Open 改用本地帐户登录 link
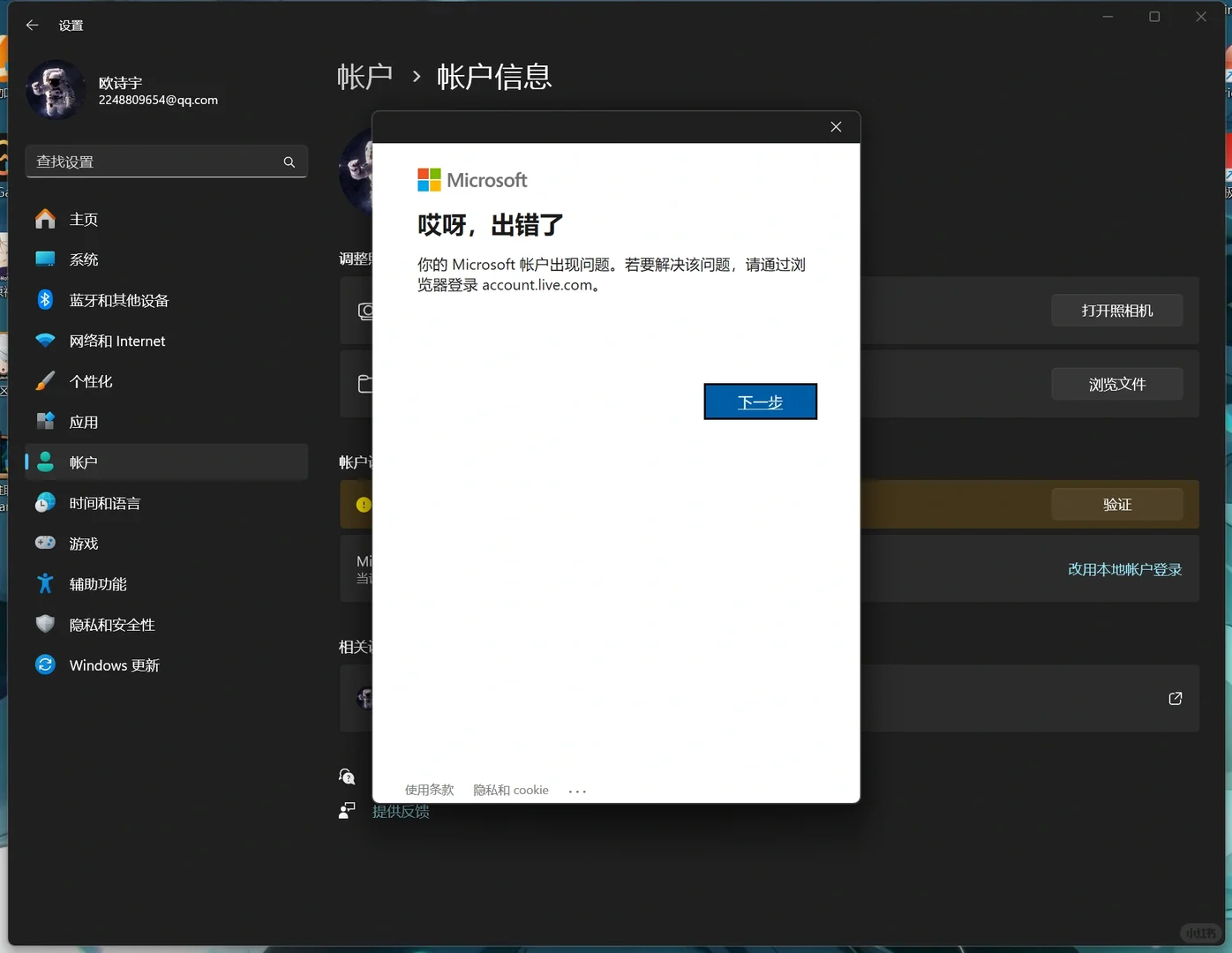 pyautogui.click(x=1124, y=569)
